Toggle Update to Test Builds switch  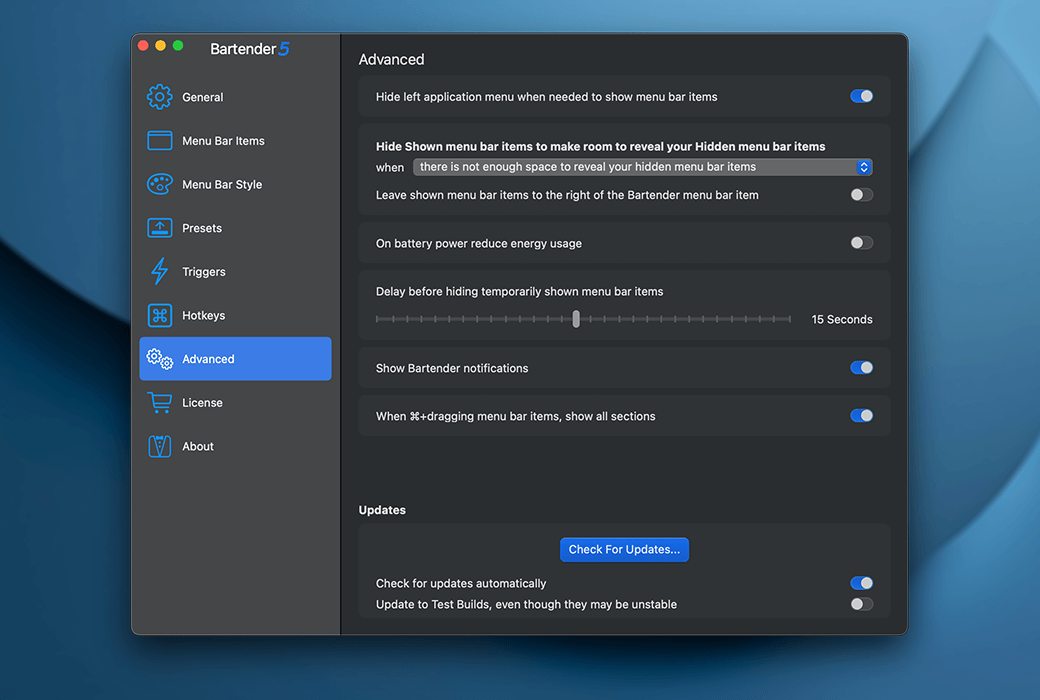pos(861,604)
